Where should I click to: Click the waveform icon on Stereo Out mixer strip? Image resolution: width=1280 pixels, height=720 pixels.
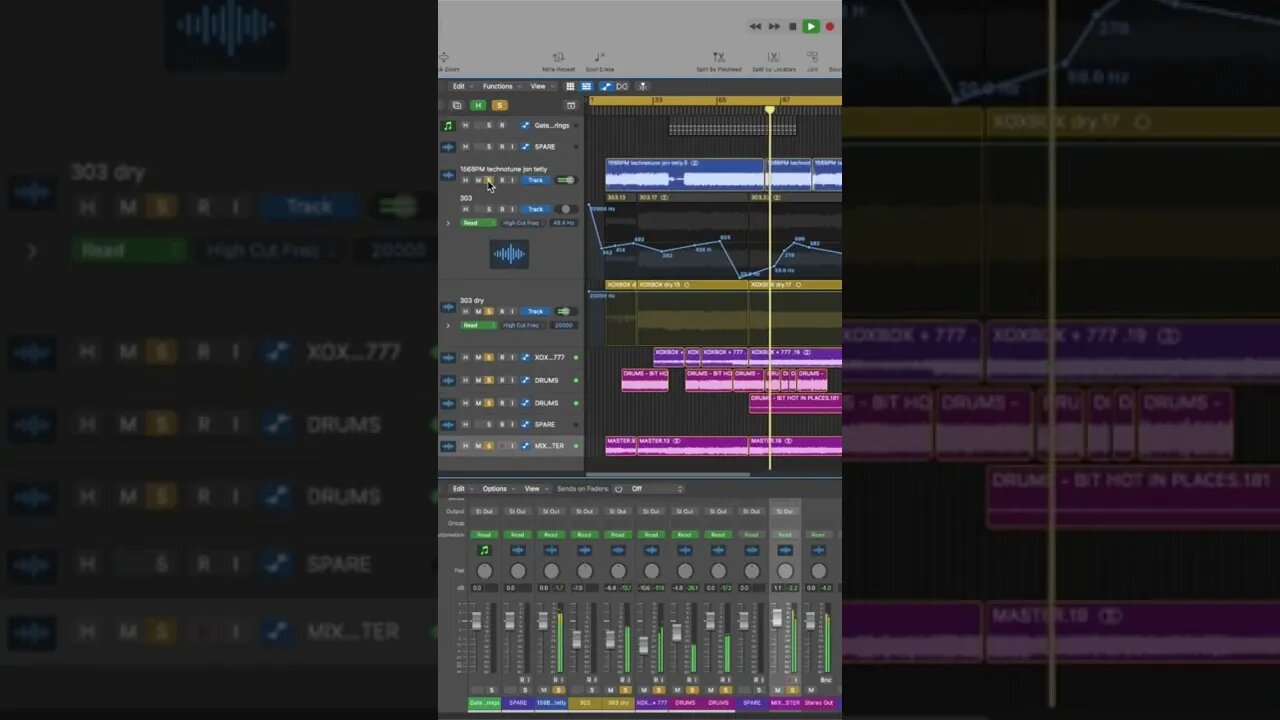click(818, 550)
